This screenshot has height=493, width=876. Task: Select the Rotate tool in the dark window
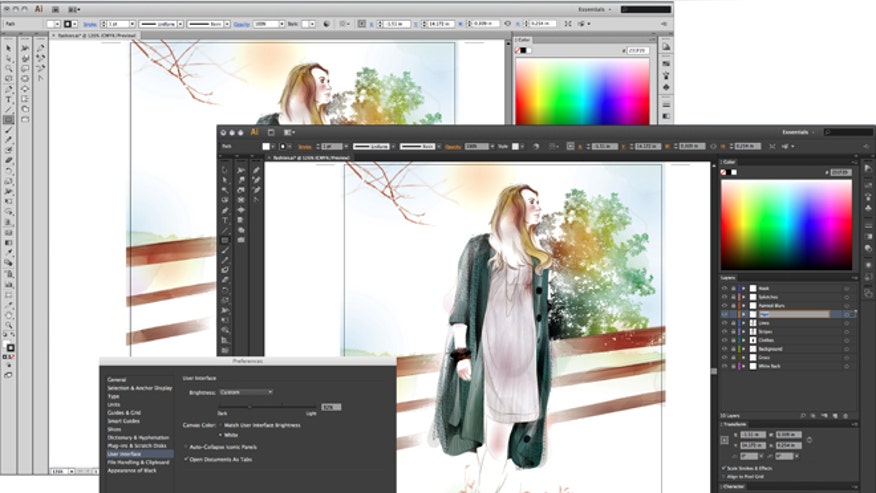[x=225, y=291]
